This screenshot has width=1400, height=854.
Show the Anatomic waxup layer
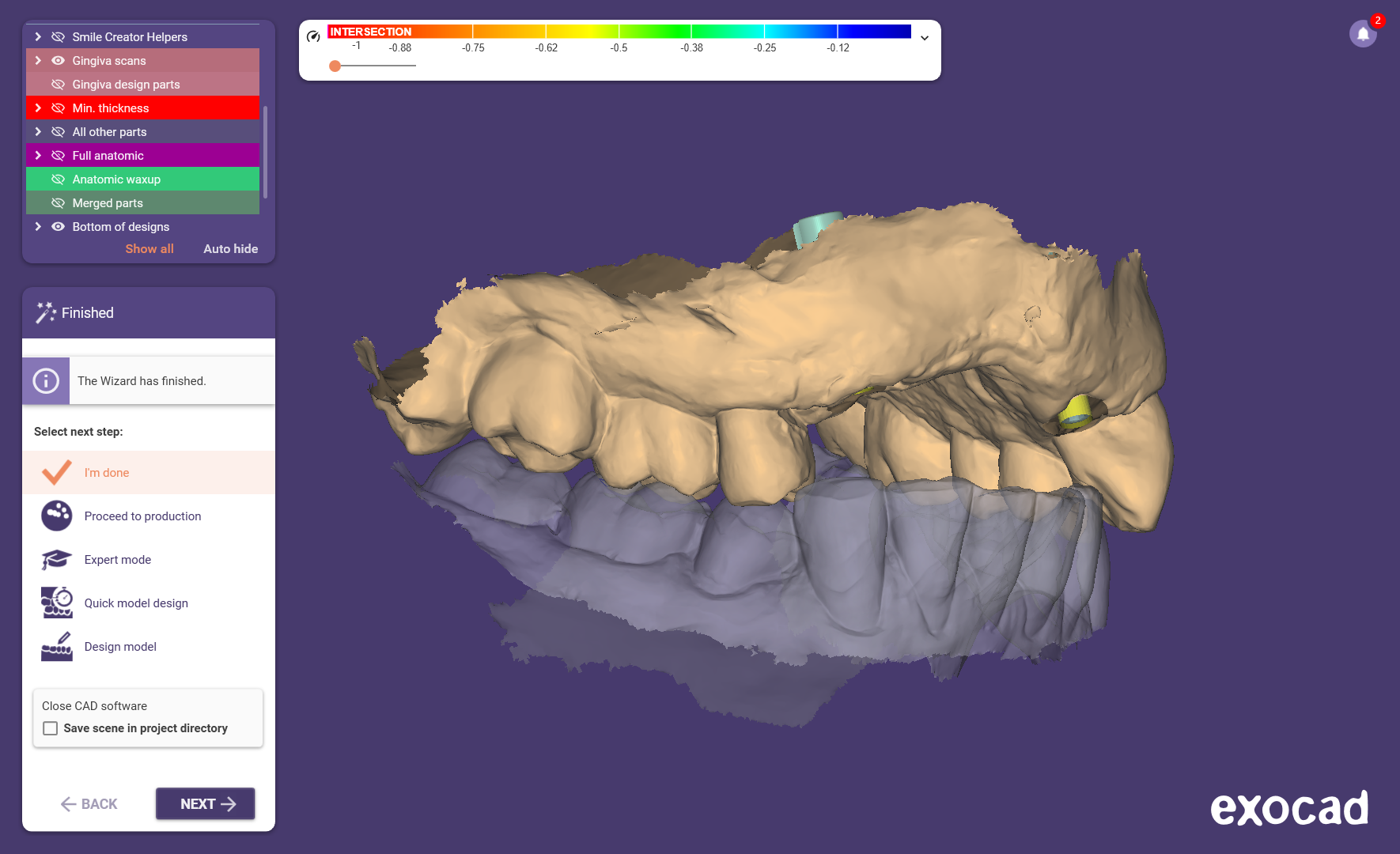click(x=58, y=179)
